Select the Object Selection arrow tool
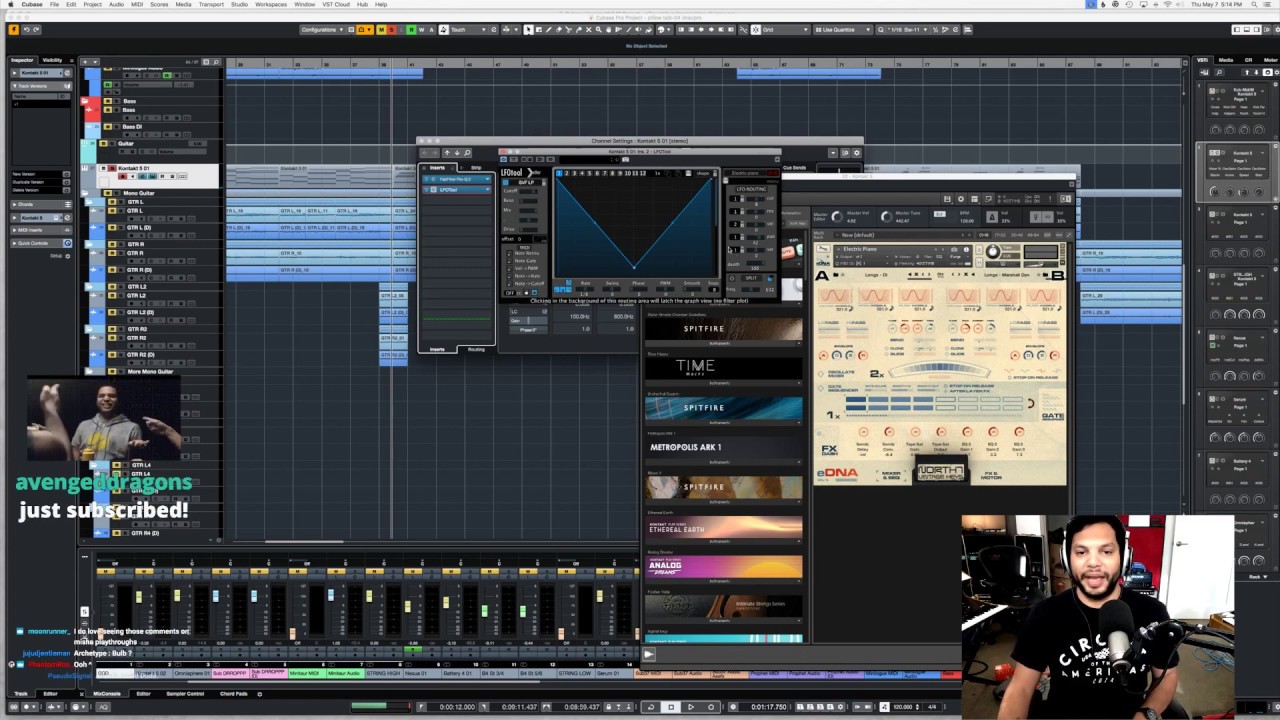 pyautogui.click(x=529, y=30)
